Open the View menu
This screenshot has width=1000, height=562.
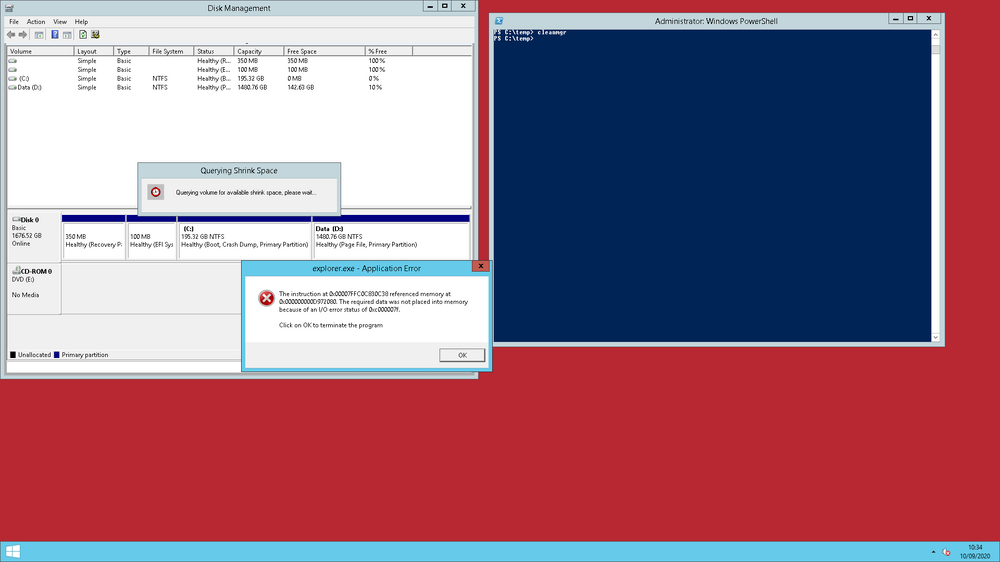[x=60, y=22]
